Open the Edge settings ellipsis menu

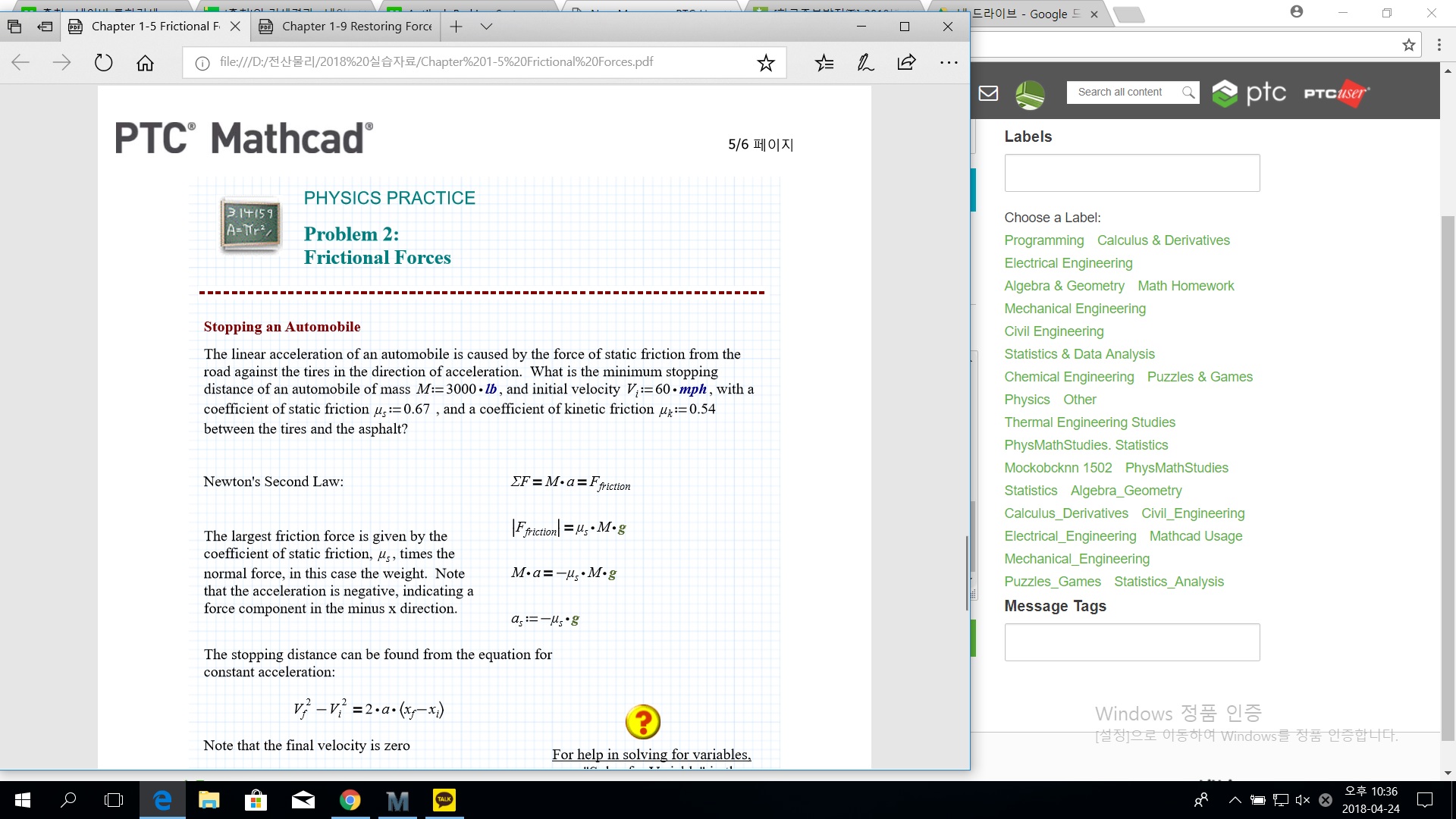click(x=949, y=62)
